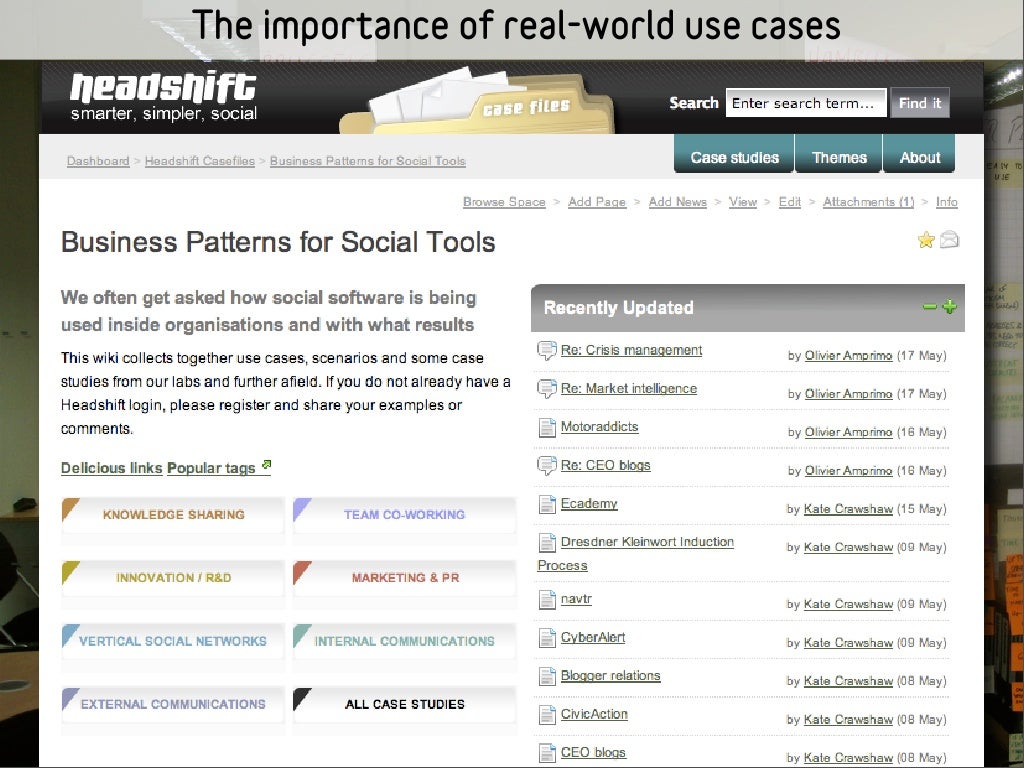This screenshot has height=768, width=1024.
Task: Click page icon beside bottom CEO blogs entry
Action: (547, 753)
